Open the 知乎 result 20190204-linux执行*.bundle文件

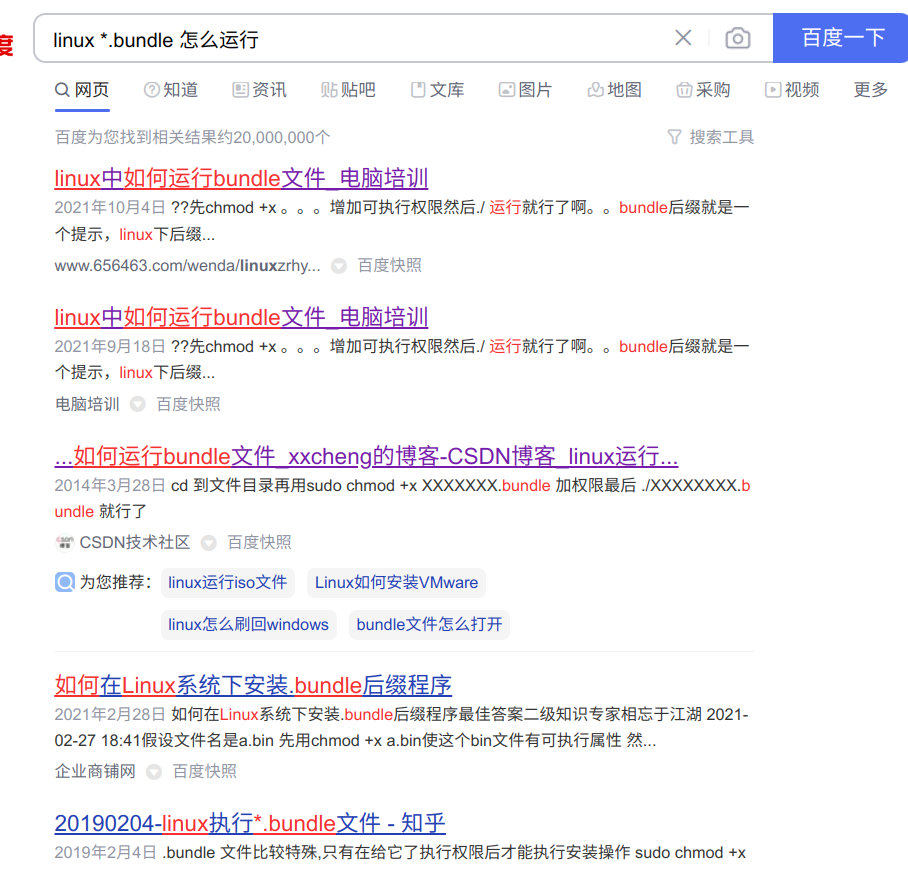(x=250, y=823)
